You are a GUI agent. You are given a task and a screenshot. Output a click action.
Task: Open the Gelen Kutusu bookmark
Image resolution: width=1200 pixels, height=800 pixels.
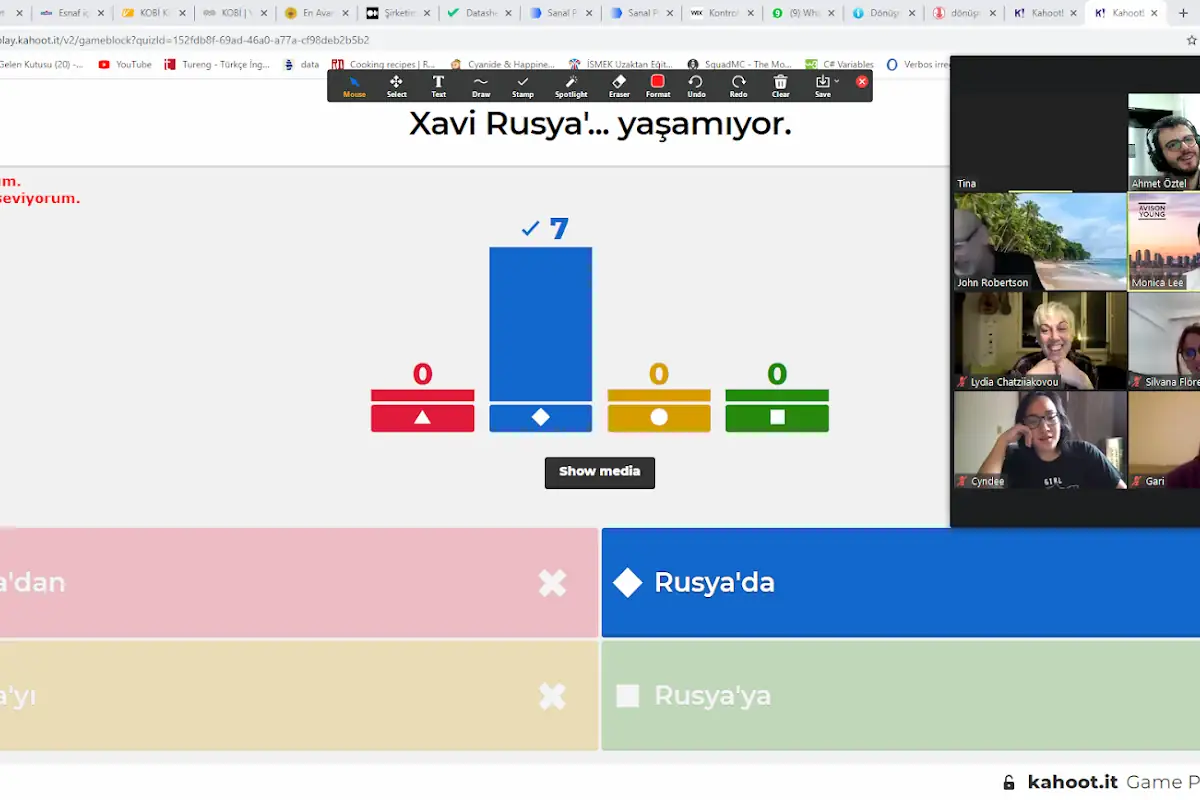click(41, 64)
